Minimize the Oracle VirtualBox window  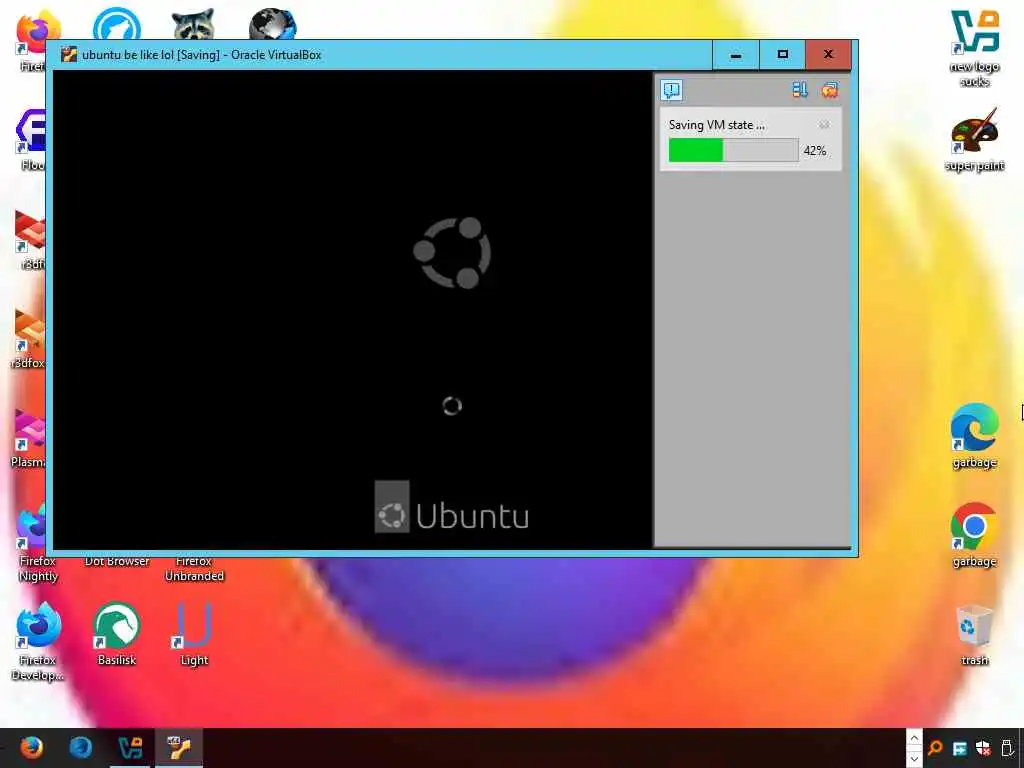click(735, 55)
